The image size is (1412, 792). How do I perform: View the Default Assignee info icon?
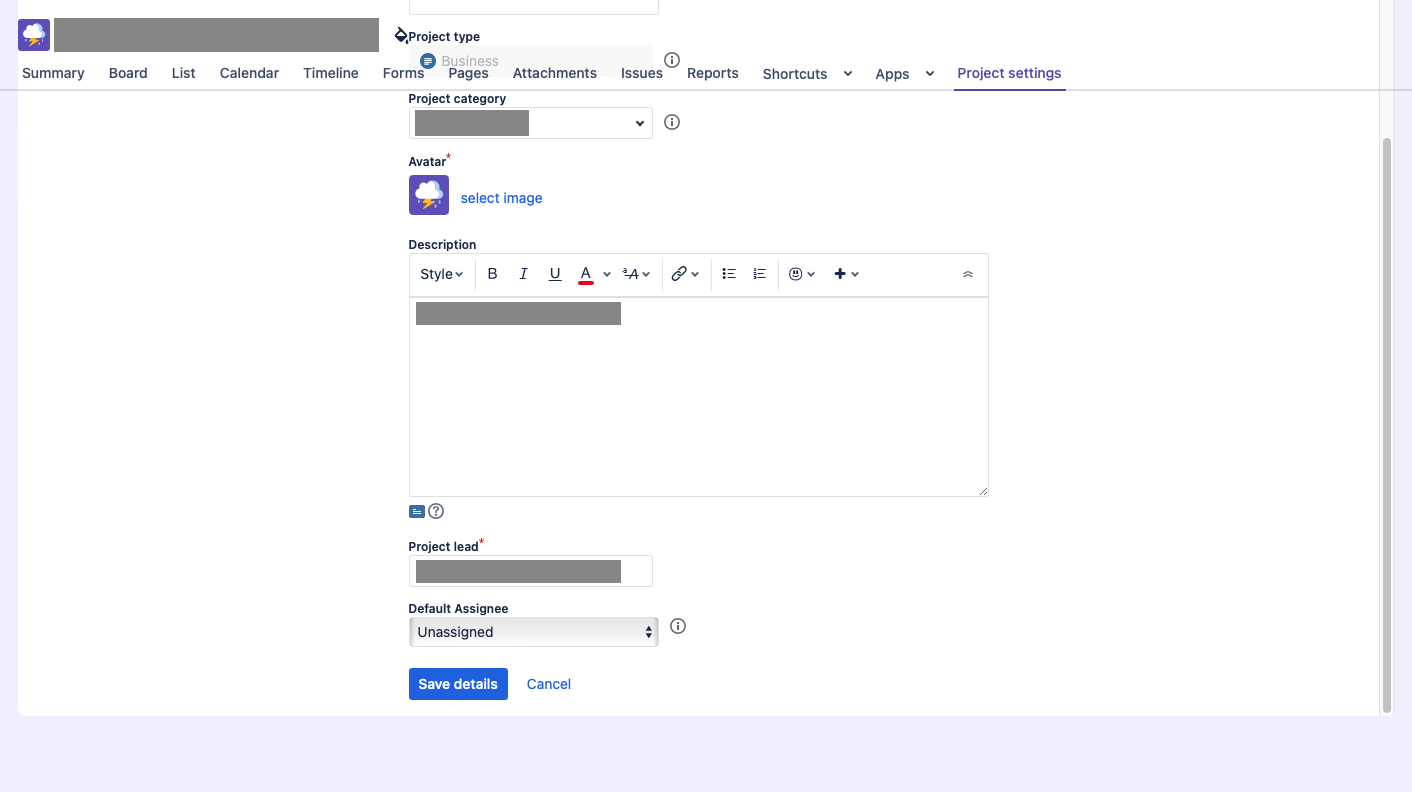(x=678, y=626)
